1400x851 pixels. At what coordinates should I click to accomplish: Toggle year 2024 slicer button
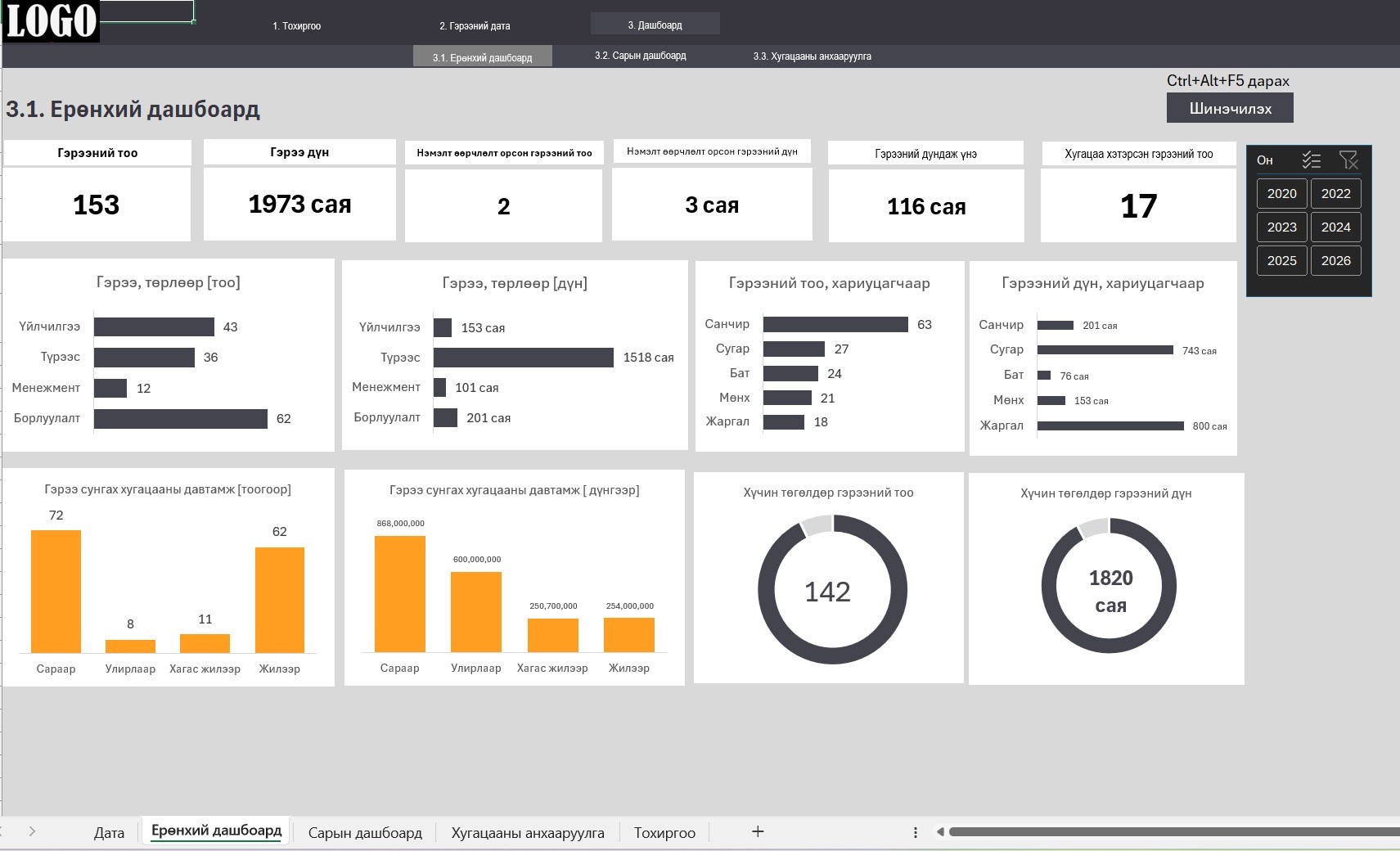click(1335, 227)
